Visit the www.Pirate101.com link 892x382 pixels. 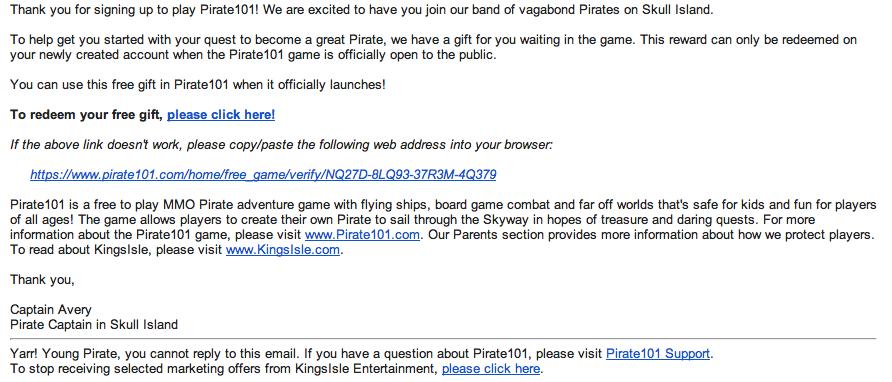point(362,235)
